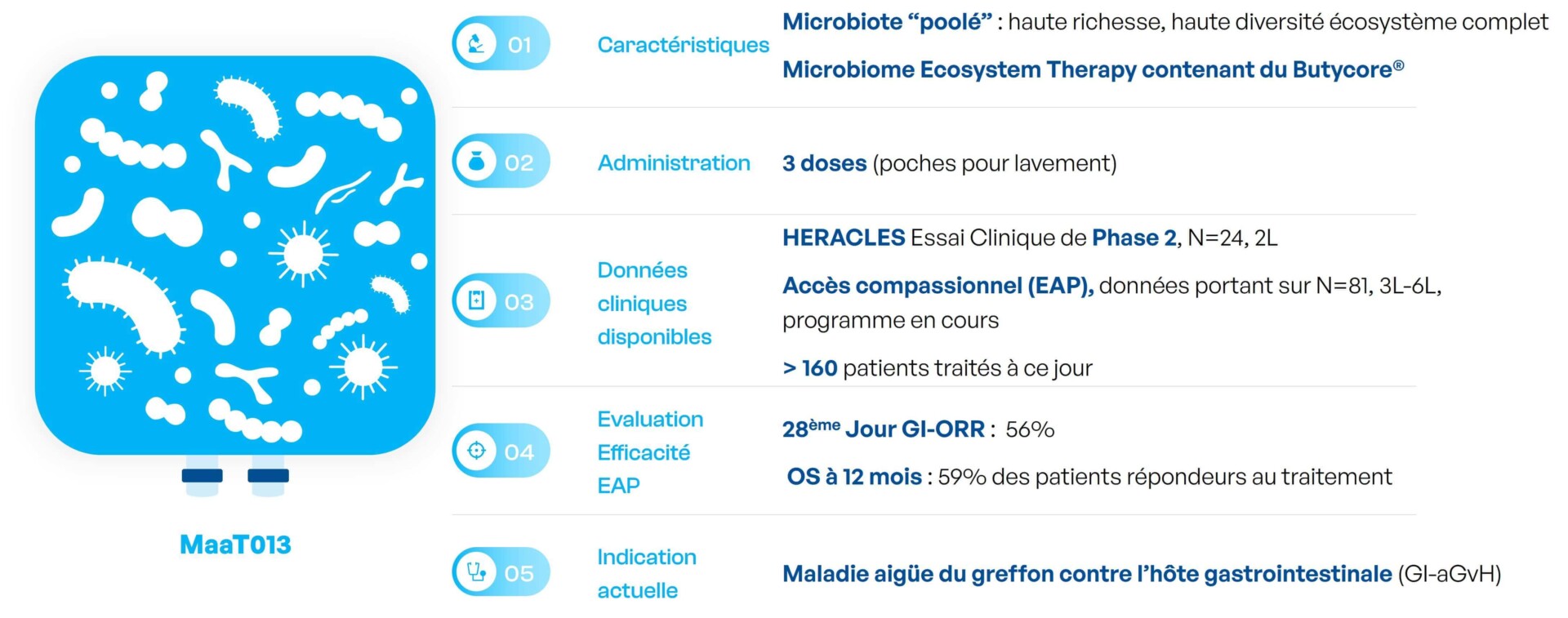Click the Administration heading

click(x=674, y=163)
